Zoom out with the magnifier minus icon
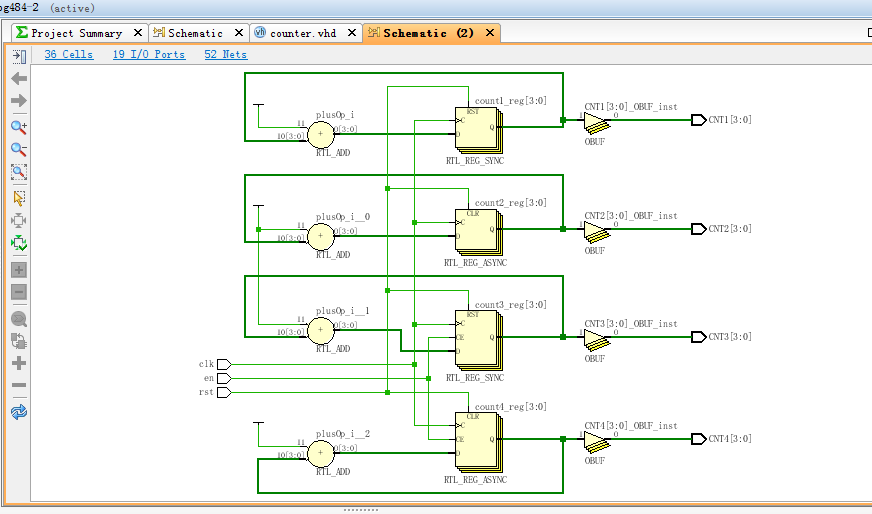Viewport: 872px width, 514px height. point(19,149)
